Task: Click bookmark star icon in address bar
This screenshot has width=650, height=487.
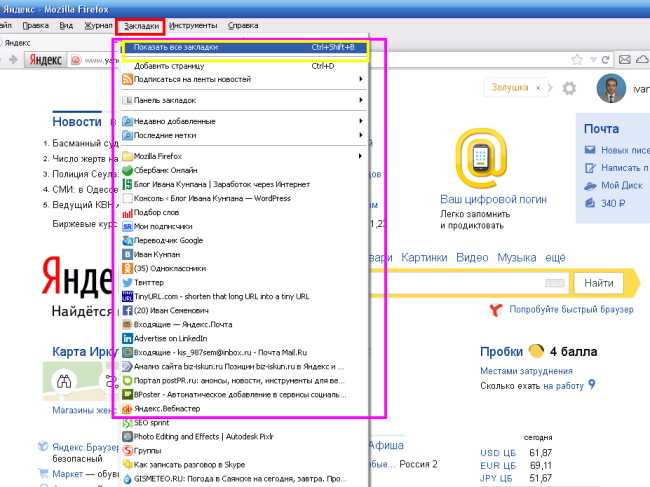Action: (577, 60)
